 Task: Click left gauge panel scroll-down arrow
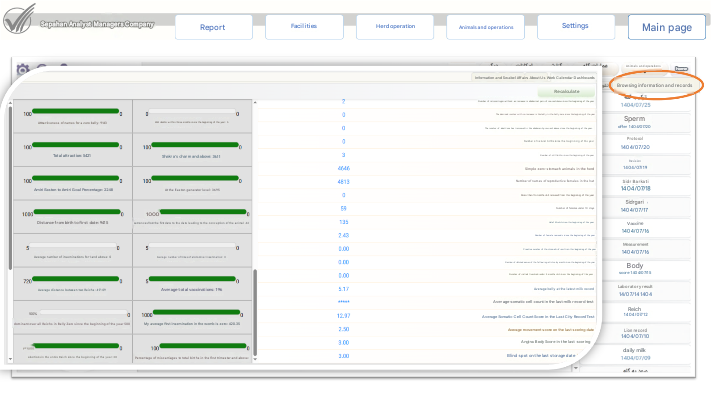click(10, 359)
